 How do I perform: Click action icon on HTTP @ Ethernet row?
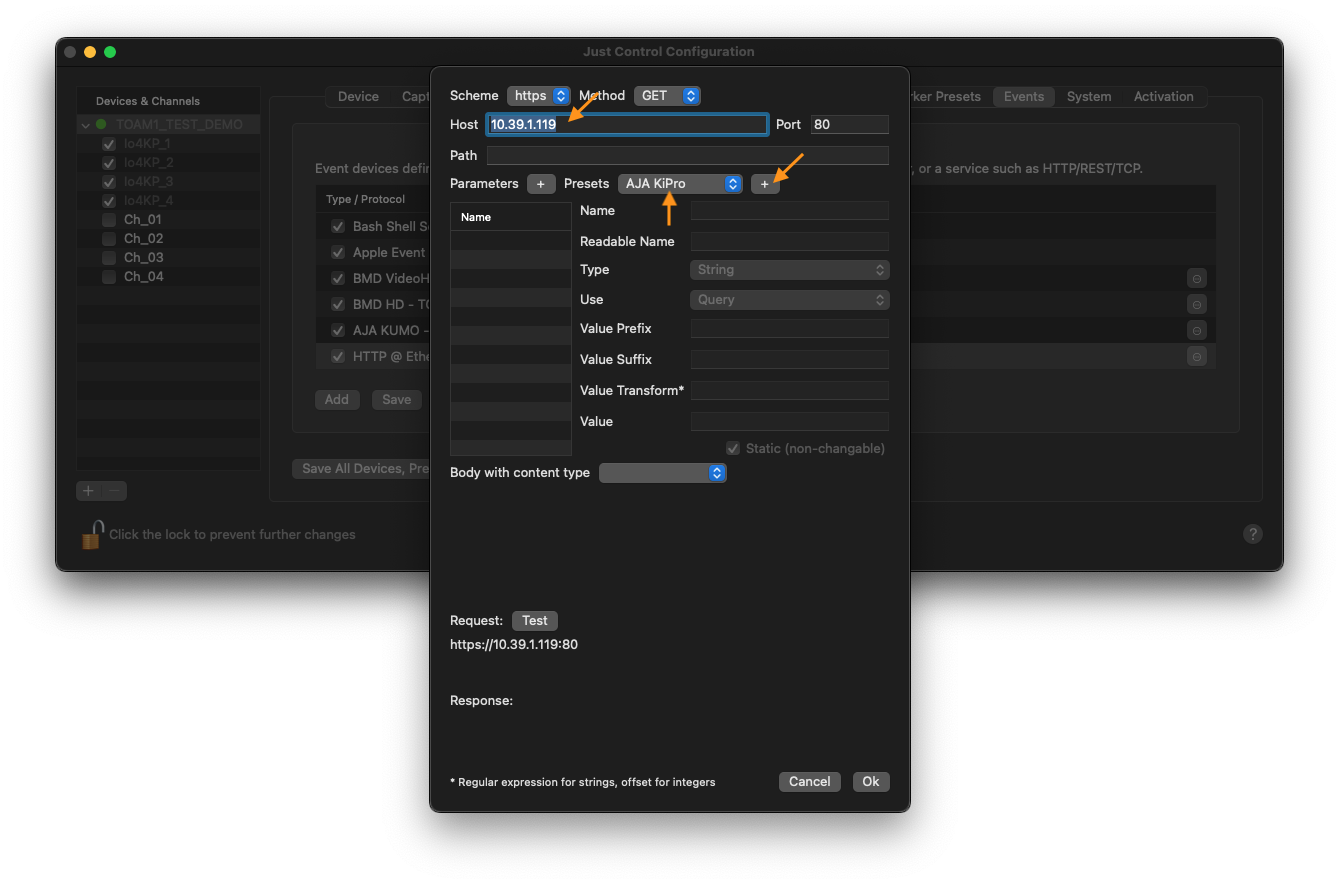click(x=1197, y=356)
